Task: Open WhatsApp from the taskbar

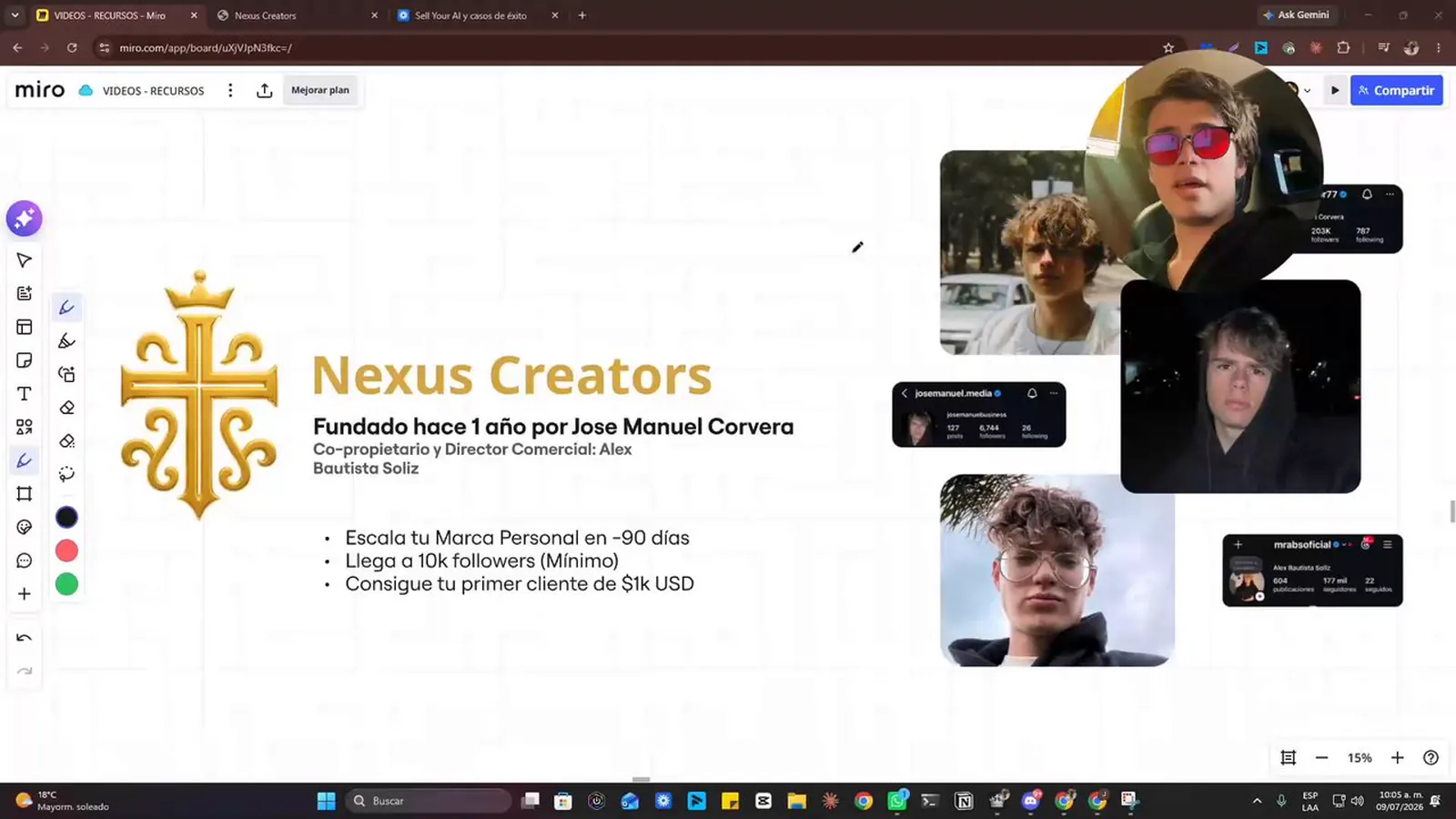Action: pos(897,801)
